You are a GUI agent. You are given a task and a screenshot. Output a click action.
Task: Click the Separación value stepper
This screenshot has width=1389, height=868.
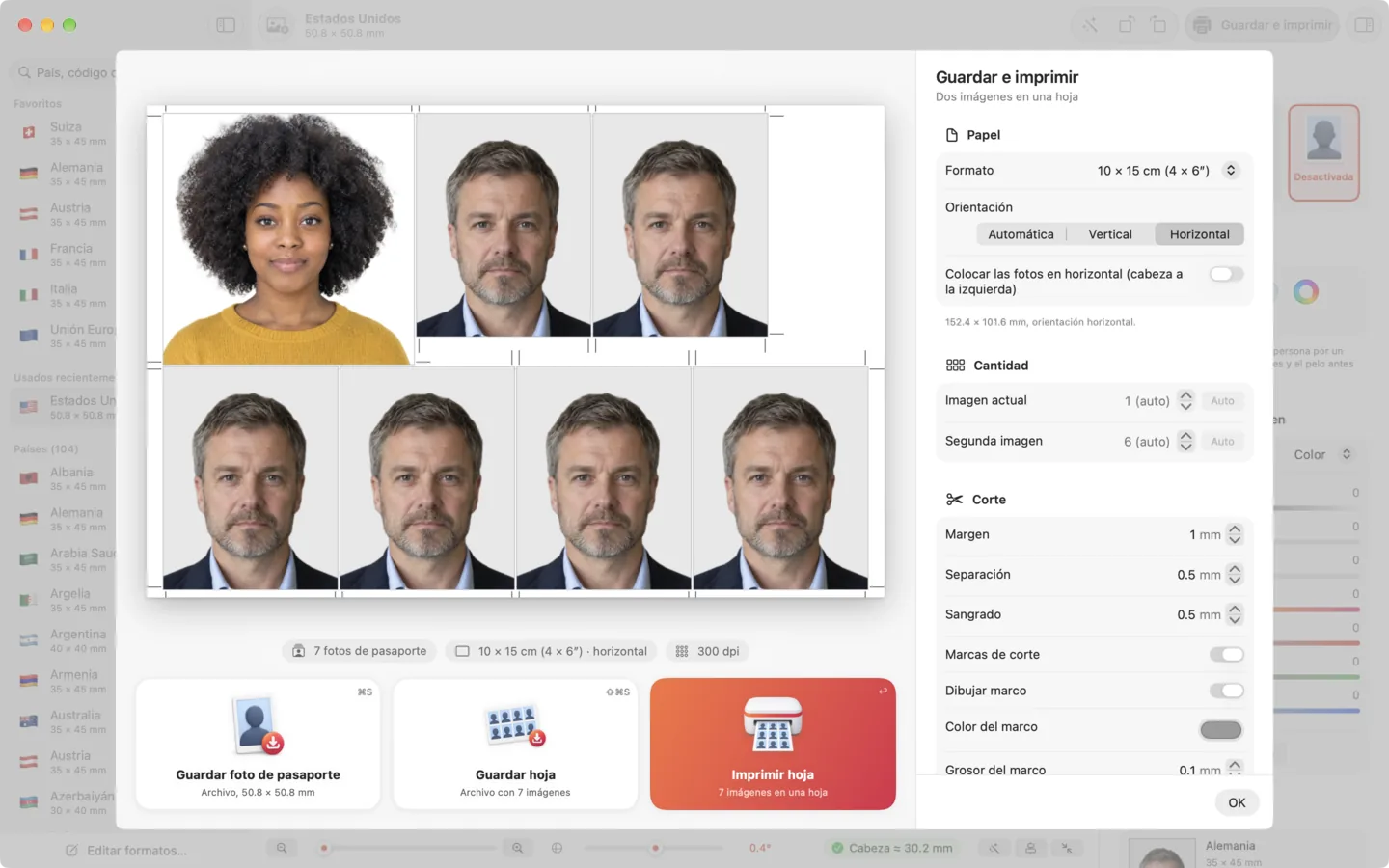click(x=1235, y=575)
